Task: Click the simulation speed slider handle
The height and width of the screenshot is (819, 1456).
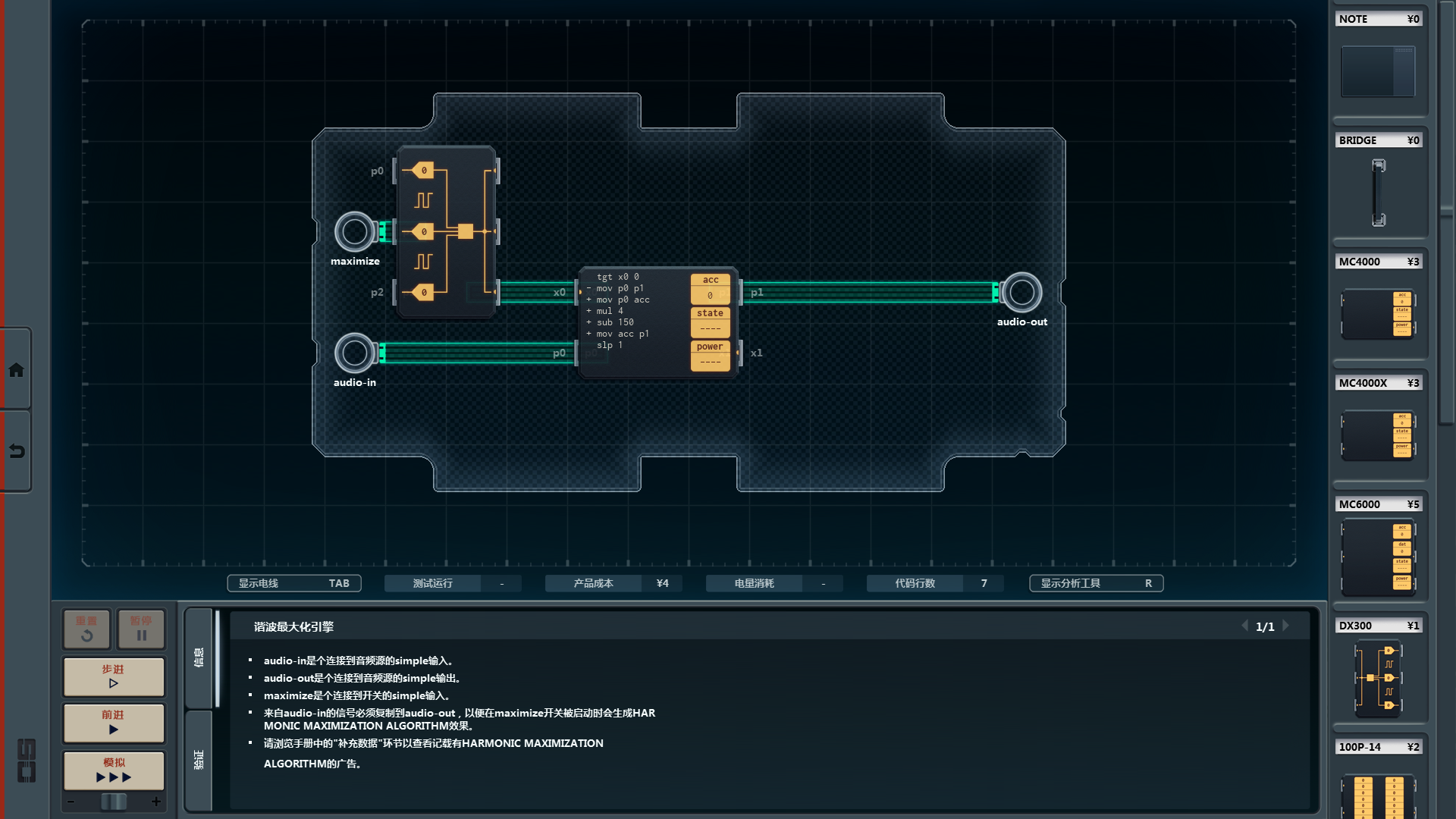Action: [114, 802]
